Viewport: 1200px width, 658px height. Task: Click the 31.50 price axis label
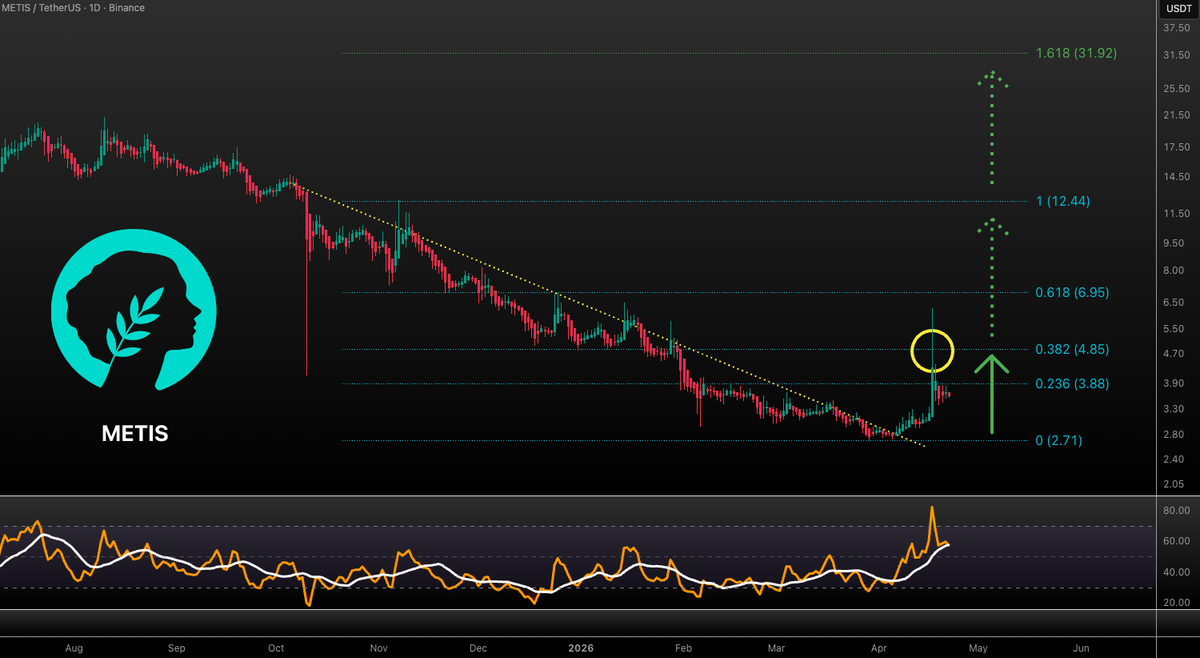coord(1176,56)
